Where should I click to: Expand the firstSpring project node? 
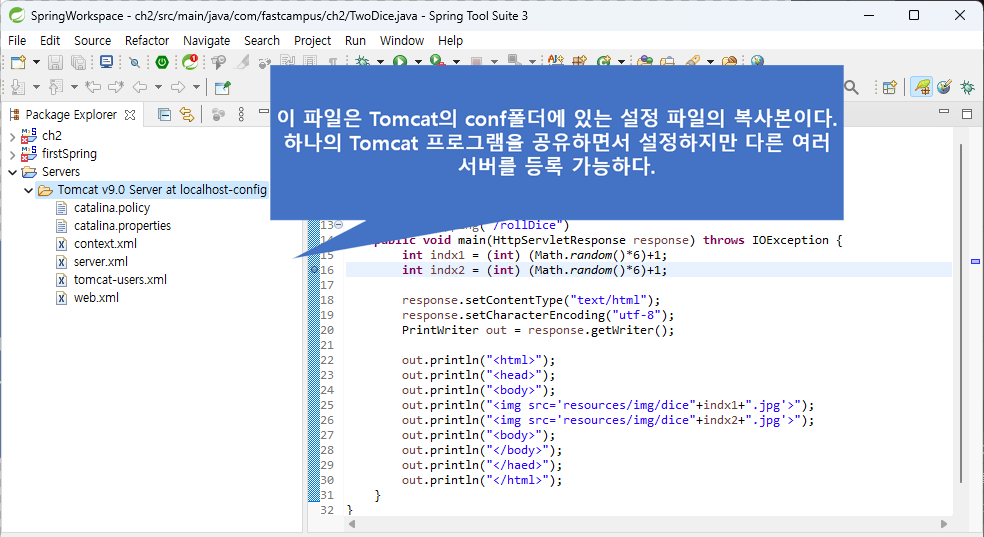pos(13,154)
